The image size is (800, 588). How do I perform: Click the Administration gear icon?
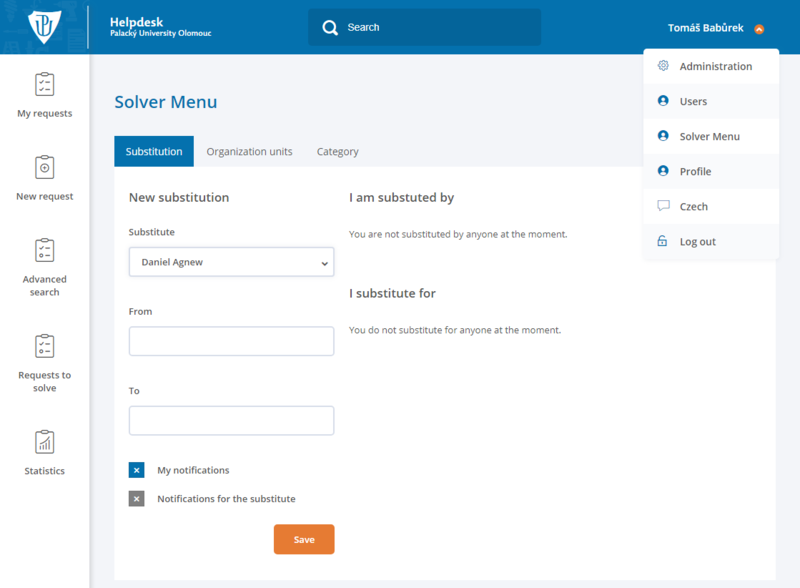663,66
